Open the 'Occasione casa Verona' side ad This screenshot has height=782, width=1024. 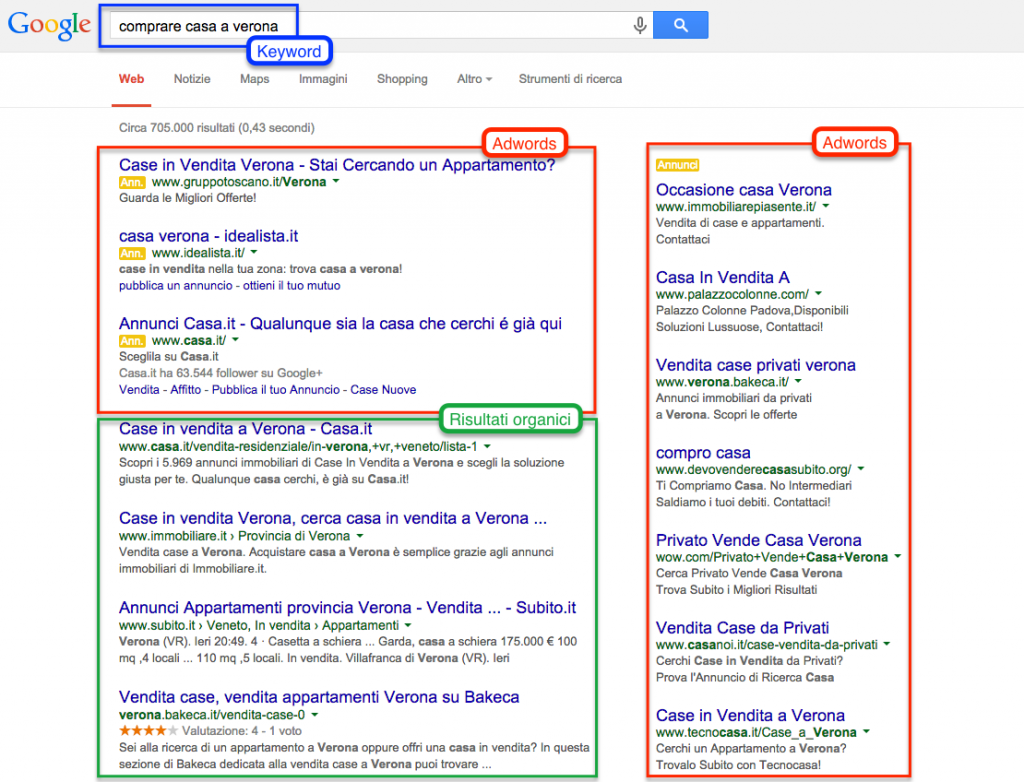tap(744, 189)
